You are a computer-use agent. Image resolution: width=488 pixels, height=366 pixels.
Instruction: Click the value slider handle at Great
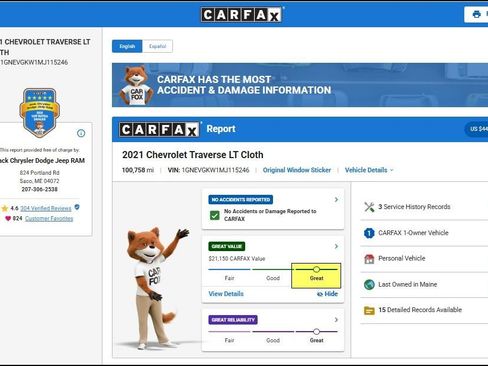[316, 269]
